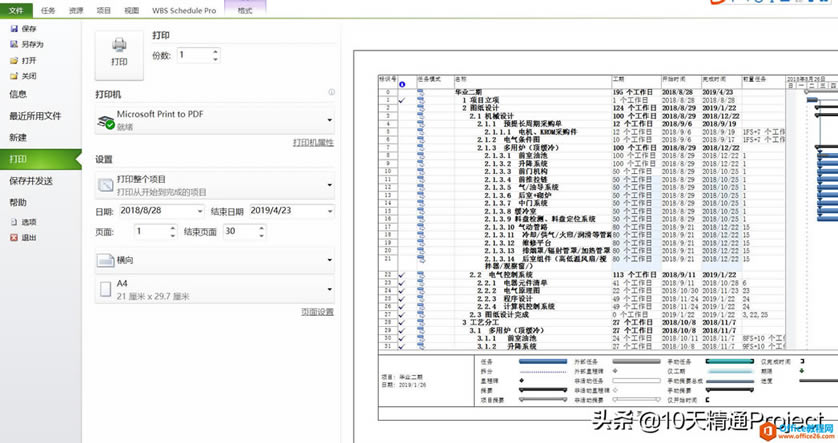838x443 pixels.
Task: Click the Open (打开) folder icon
Action: point(13,60)
